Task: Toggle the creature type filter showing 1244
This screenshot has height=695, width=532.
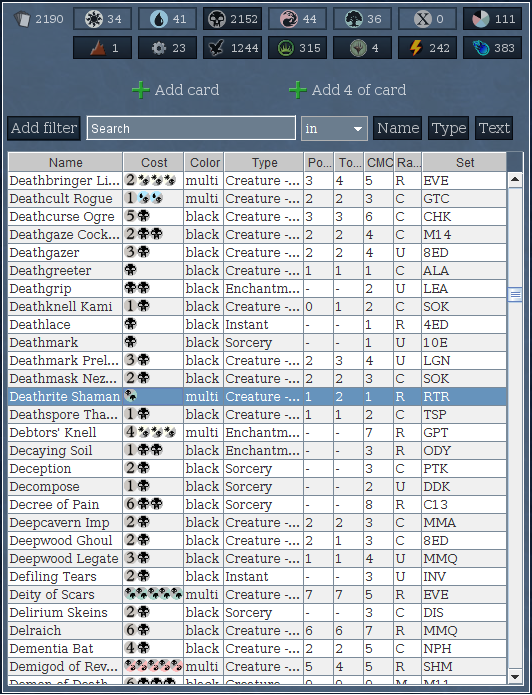Action: (x=232, y=48)
